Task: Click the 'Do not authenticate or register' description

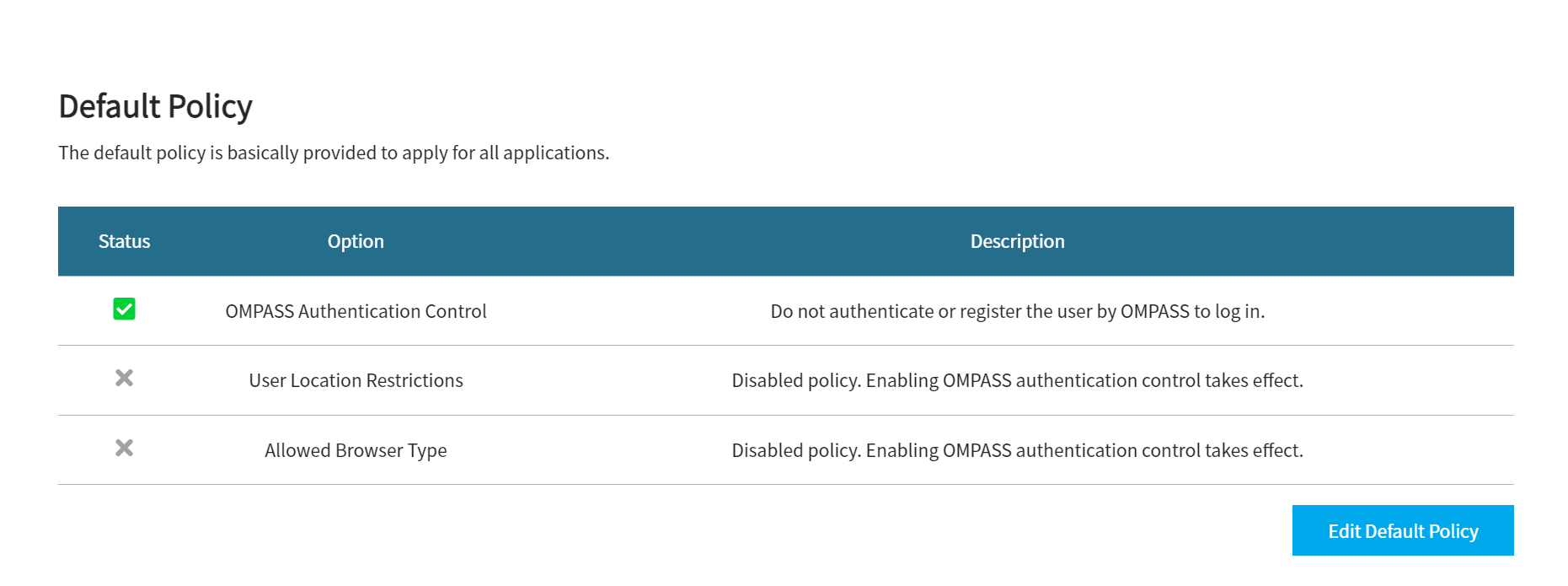Action: [x=1017, y=311]
